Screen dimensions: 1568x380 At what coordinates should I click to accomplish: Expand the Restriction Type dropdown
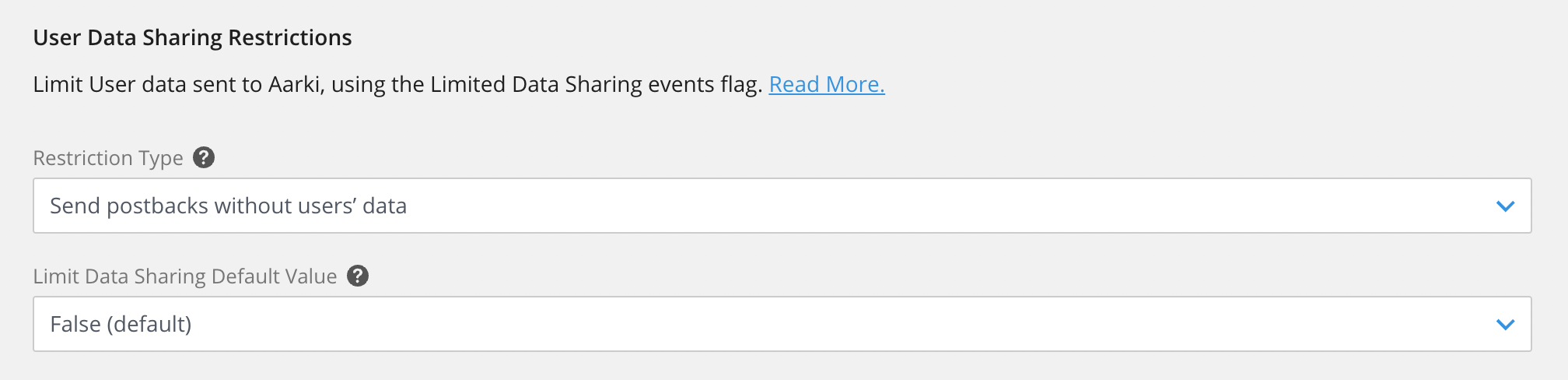click(782, 206)
